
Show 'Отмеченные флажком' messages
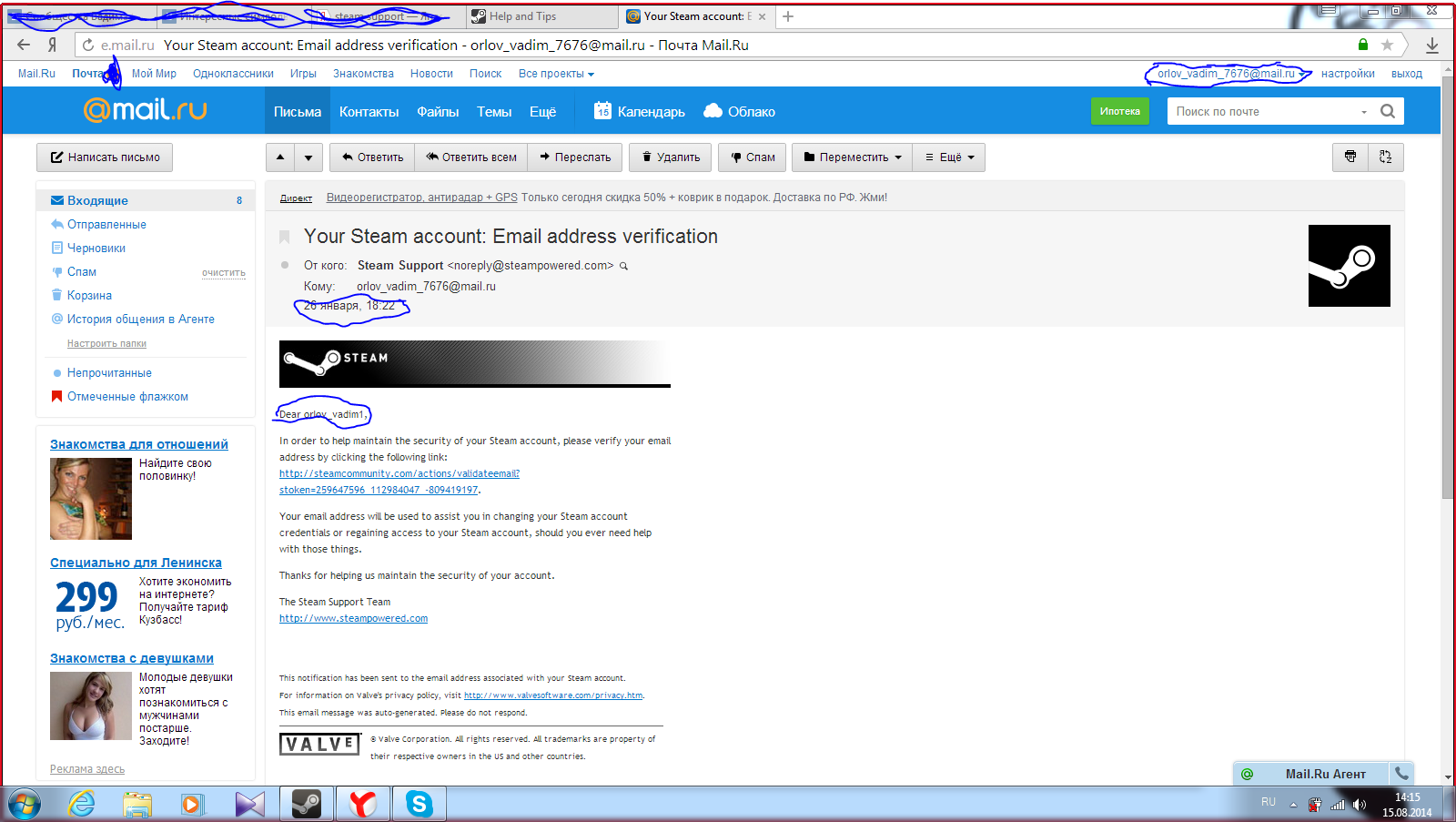pos(127,396)
